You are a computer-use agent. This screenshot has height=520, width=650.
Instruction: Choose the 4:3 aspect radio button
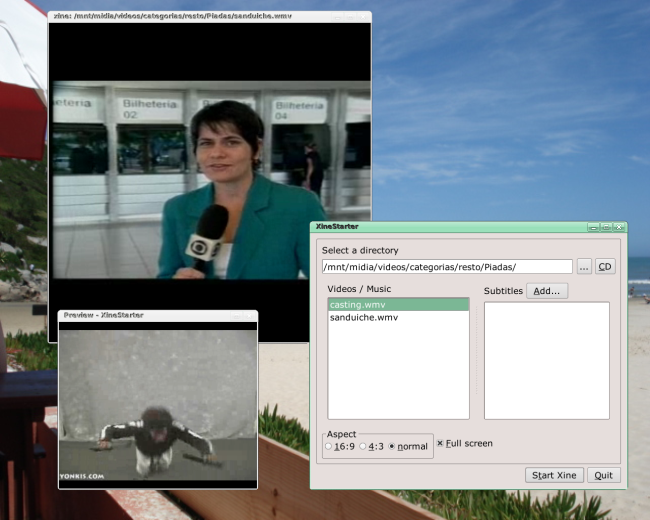[363, 447]
